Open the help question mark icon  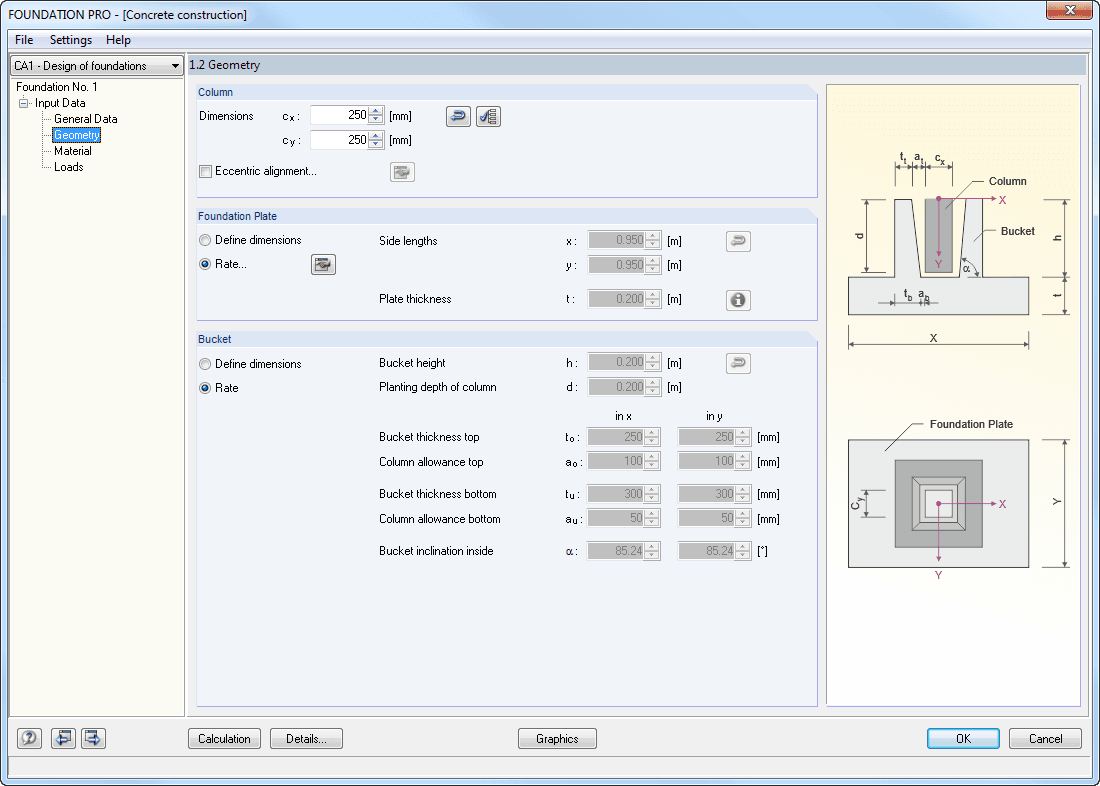(x=29, y=738)
